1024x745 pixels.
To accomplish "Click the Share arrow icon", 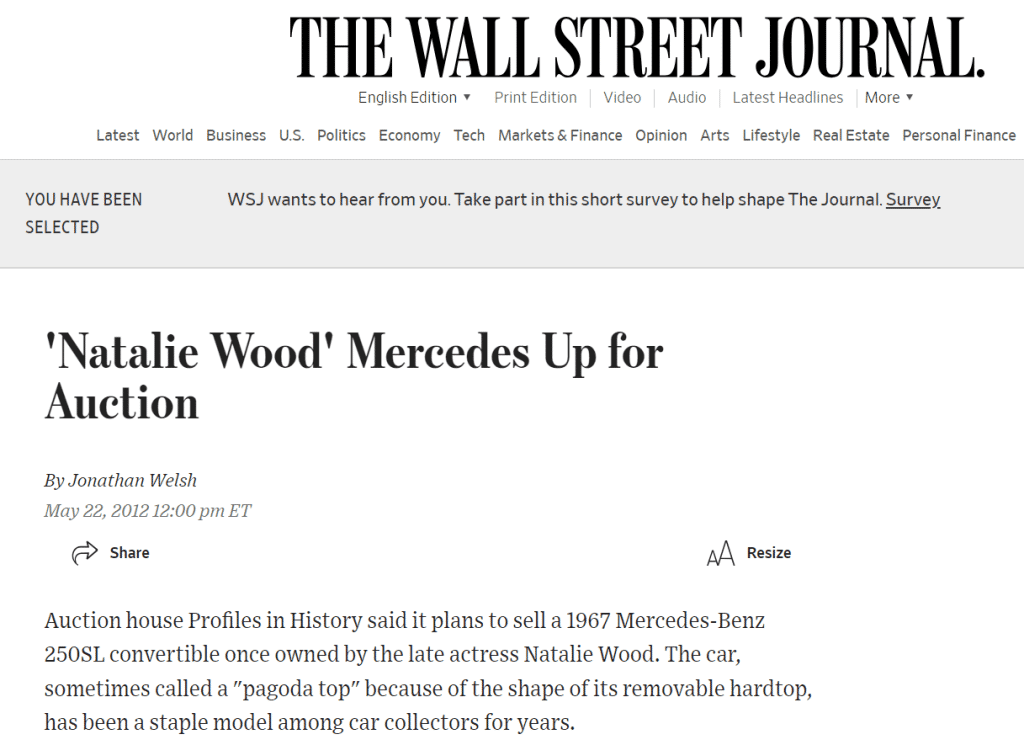I will pos(85,553).
